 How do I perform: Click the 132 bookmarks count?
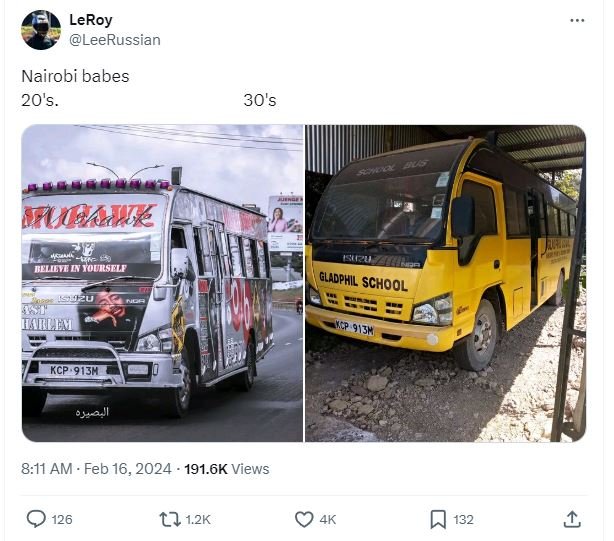pos(463,519)
